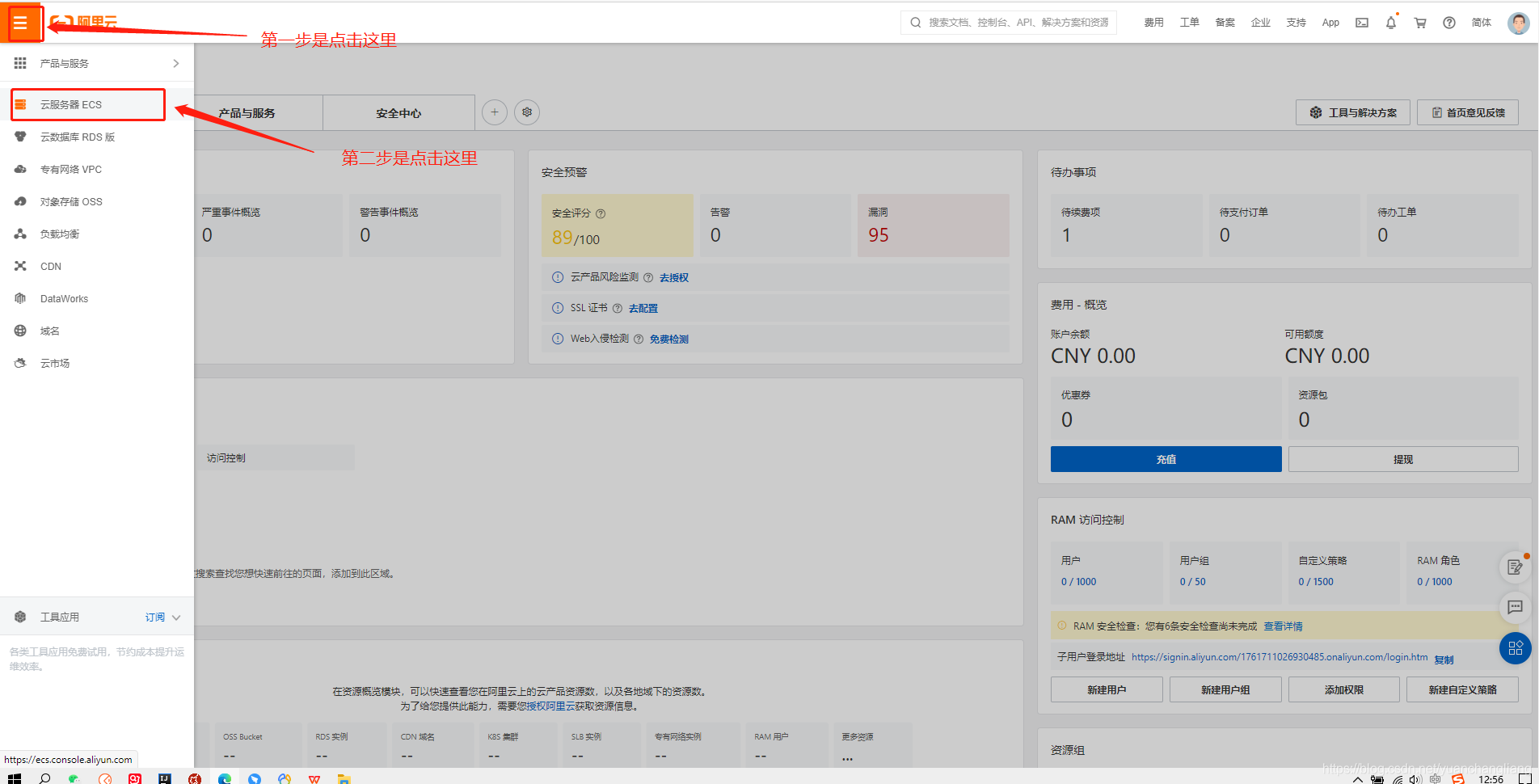Viewport: 1539px width, 784px height.
Task: Open IntelliJ IDEA from the taskbar
Action: (x=165, y=778)
